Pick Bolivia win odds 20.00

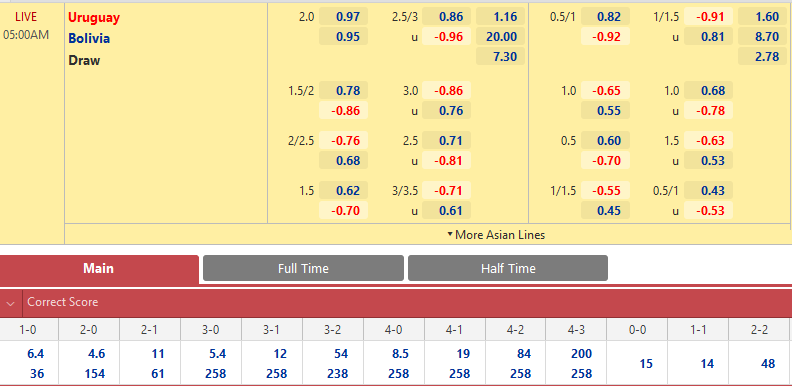click(500, 36)
